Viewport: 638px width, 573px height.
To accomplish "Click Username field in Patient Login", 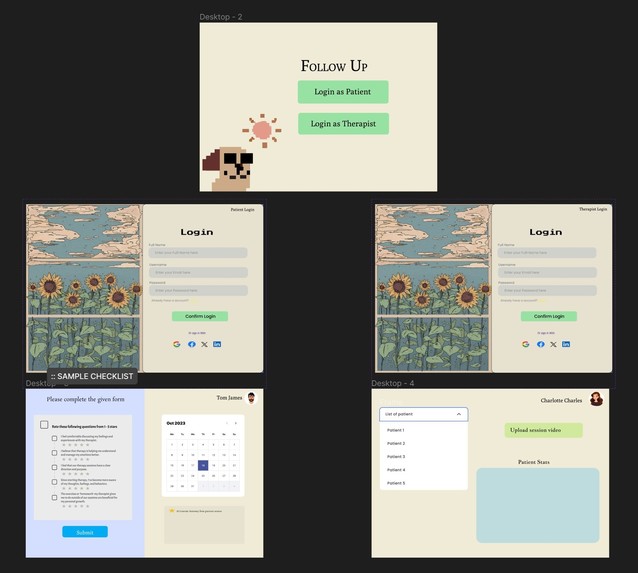I will [x=198, y=272].
